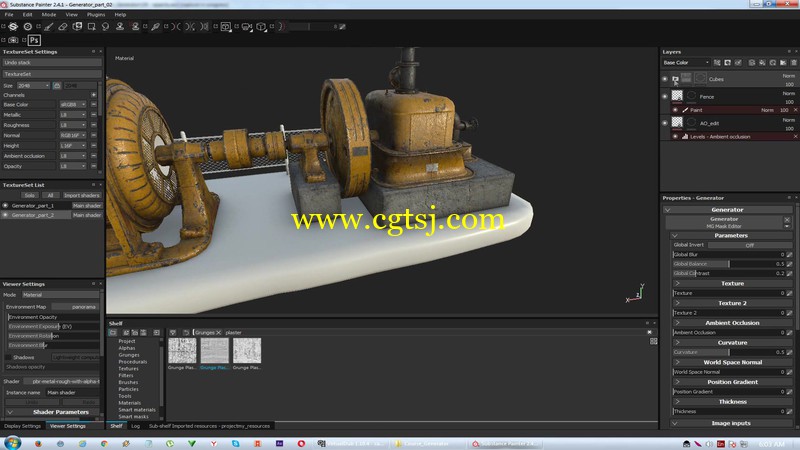Select the Eraser tool
The width and height of the screenshot is (800, 450).
pyautogui.click(x=63, y=27)
